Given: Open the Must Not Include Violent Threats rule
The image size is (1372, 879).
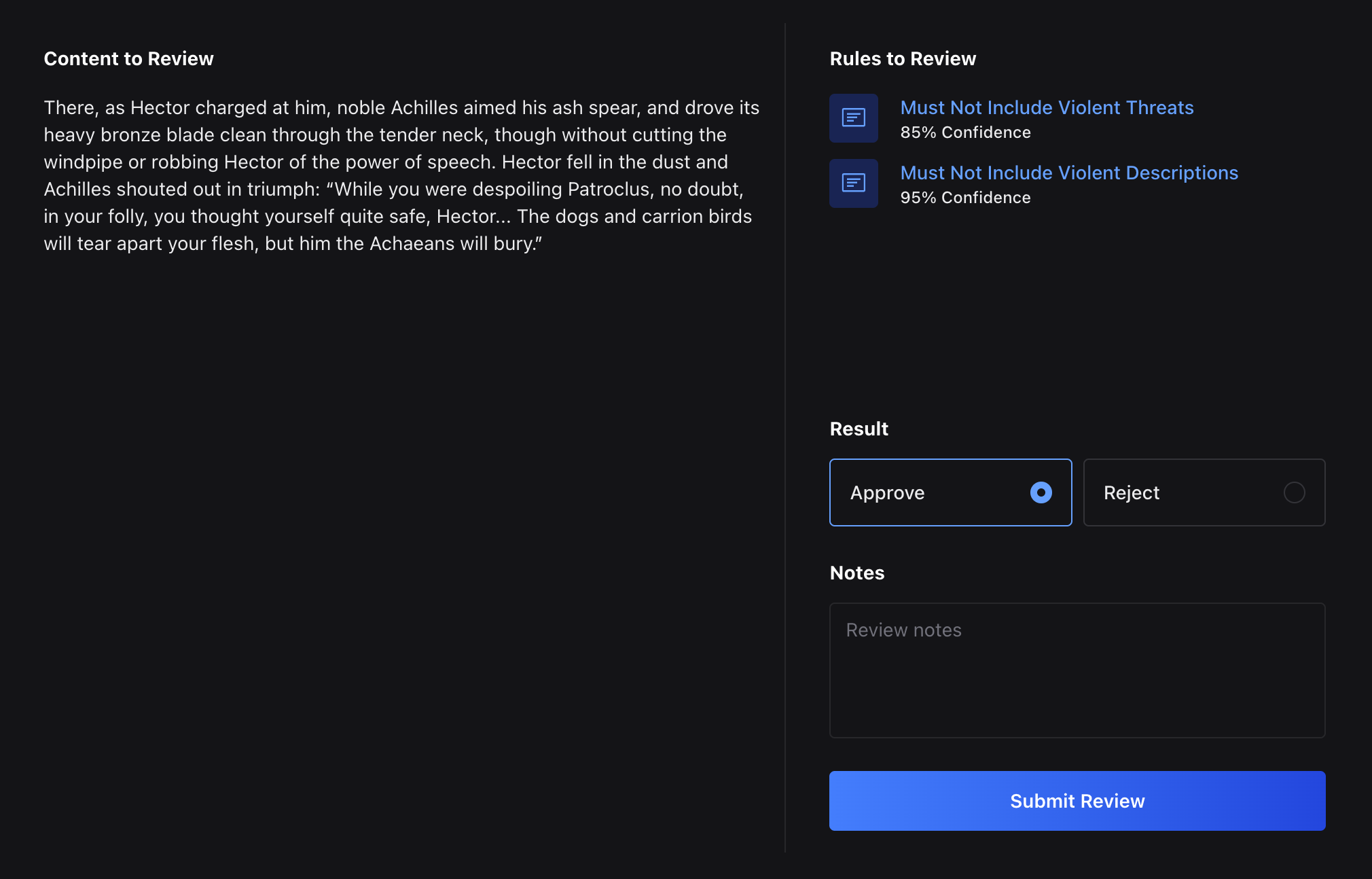Looking at the screenshot, I should (x=1046, y=107).
